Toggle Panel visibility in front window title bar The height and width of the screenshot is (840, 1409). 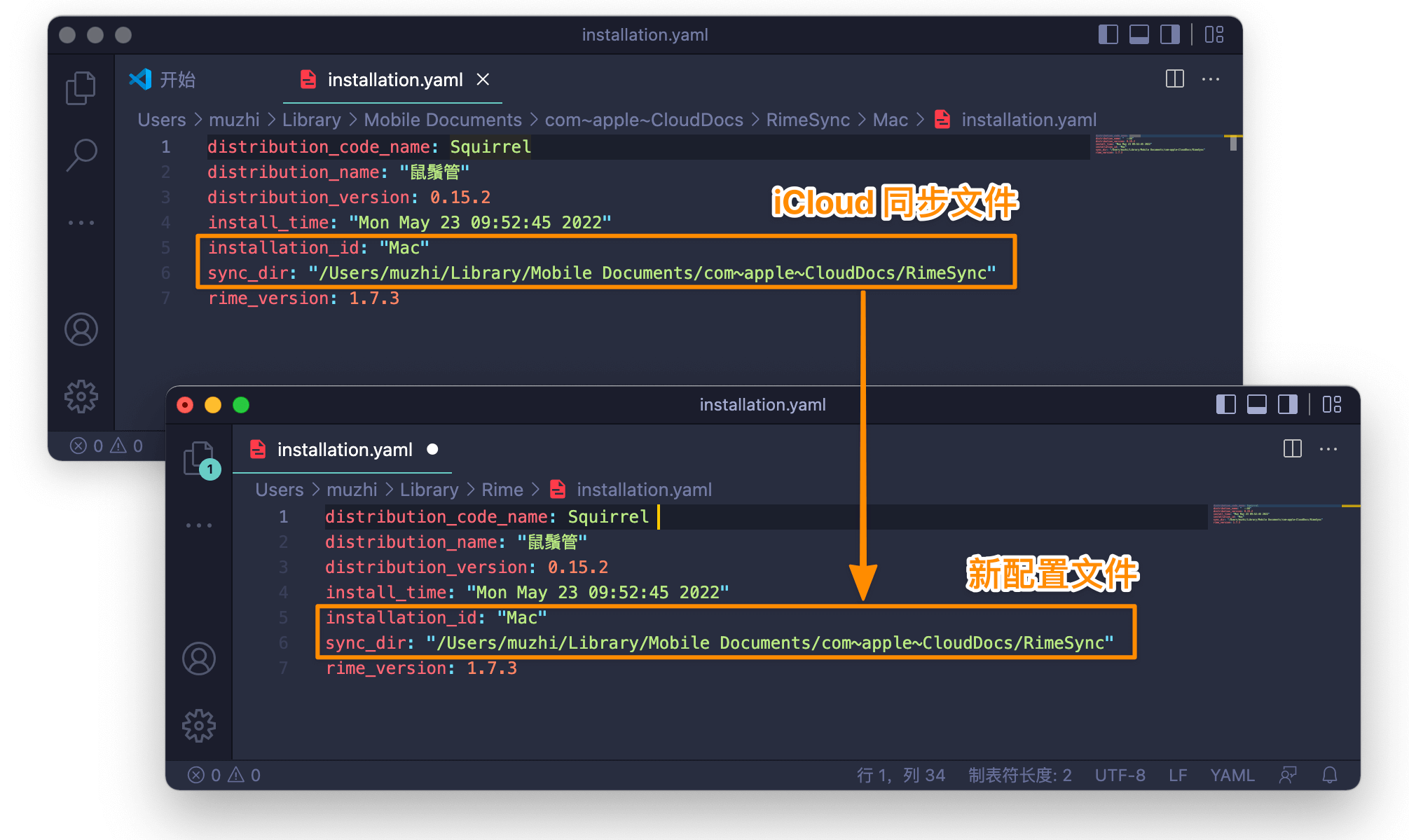[1256, 404]
